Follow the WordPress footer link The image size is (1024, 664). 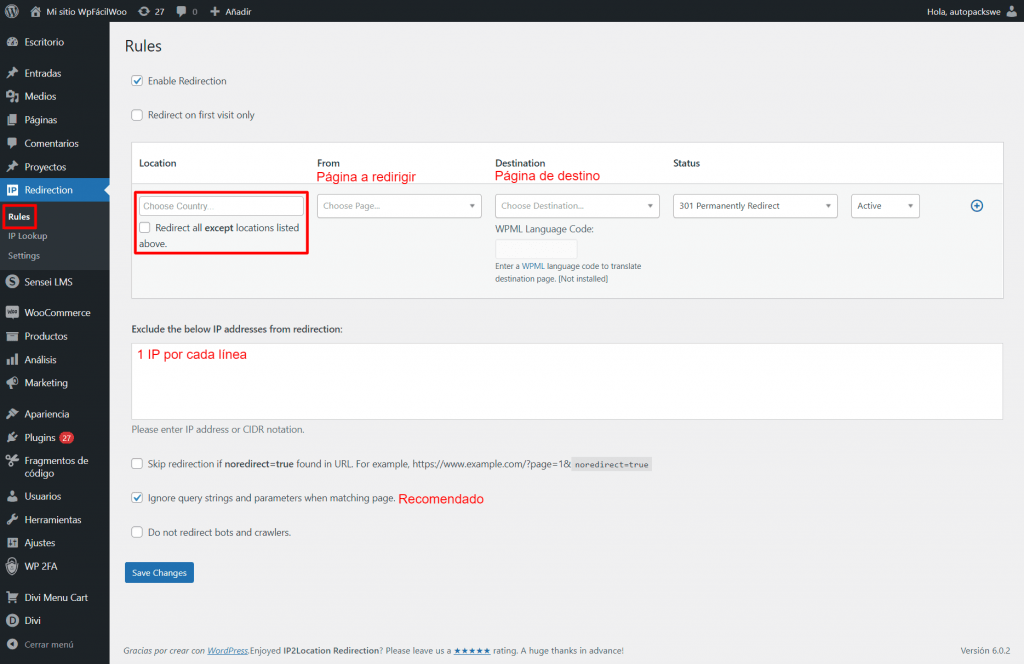[227, 650]
